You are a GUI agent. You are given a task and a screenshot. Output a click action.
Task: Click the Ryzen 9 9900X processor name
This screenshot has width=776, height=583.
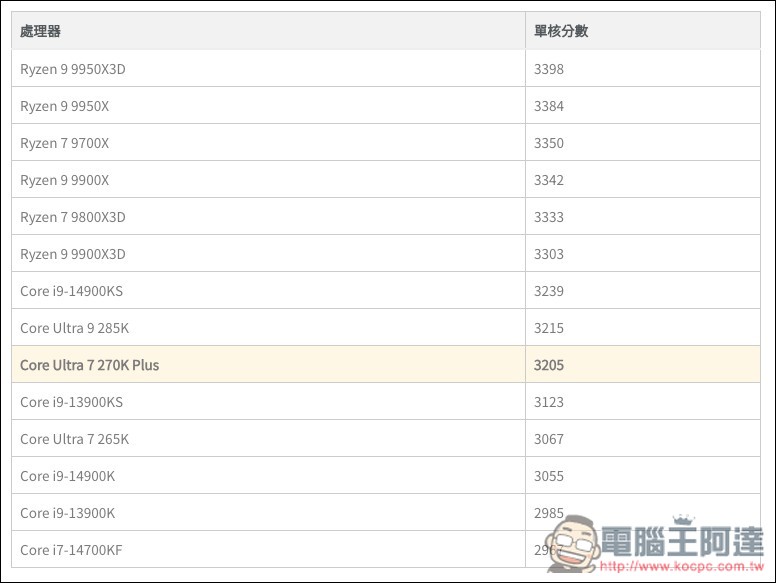pos(64,180)
